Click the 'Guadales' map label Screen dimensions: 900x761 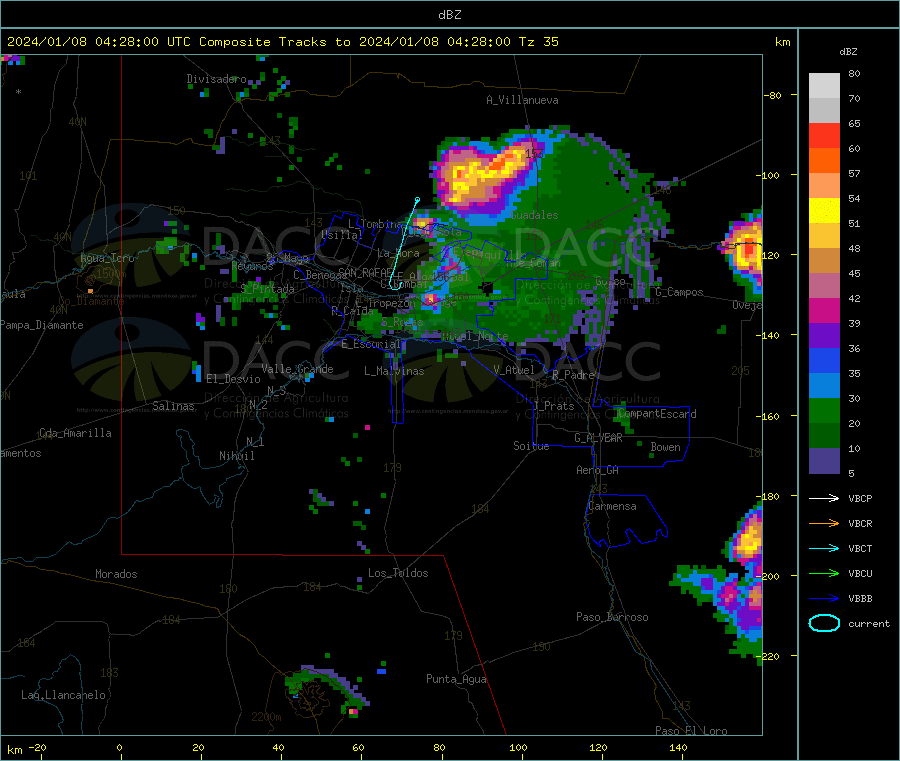(x=534, y=215)
